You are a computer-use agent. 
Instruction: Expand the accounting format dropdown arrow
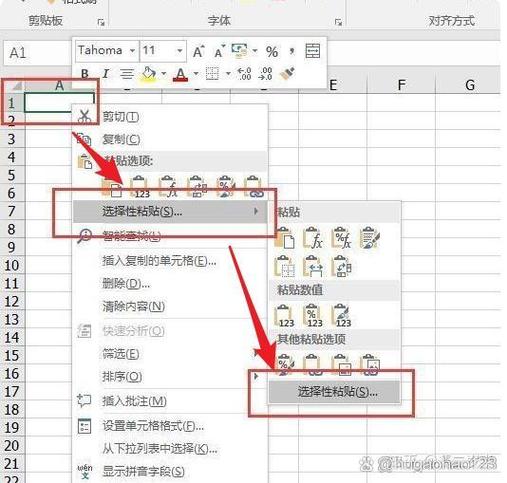tap(255, 51)
